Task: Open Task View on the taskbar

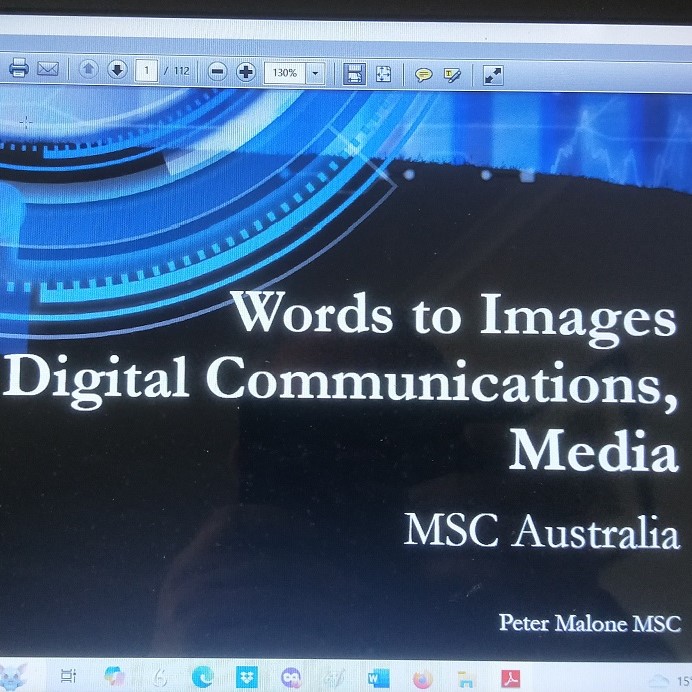Action: tap(68, 676)
